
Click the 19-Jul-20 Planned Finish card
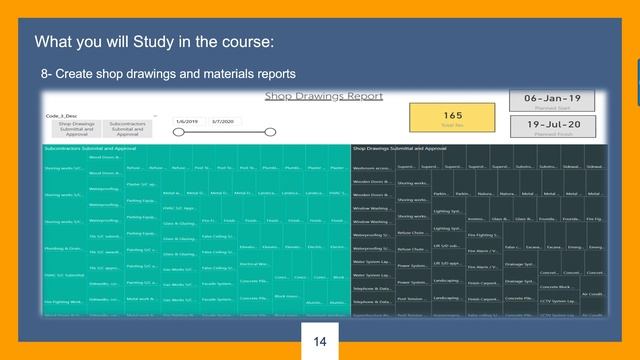point(553,127)
